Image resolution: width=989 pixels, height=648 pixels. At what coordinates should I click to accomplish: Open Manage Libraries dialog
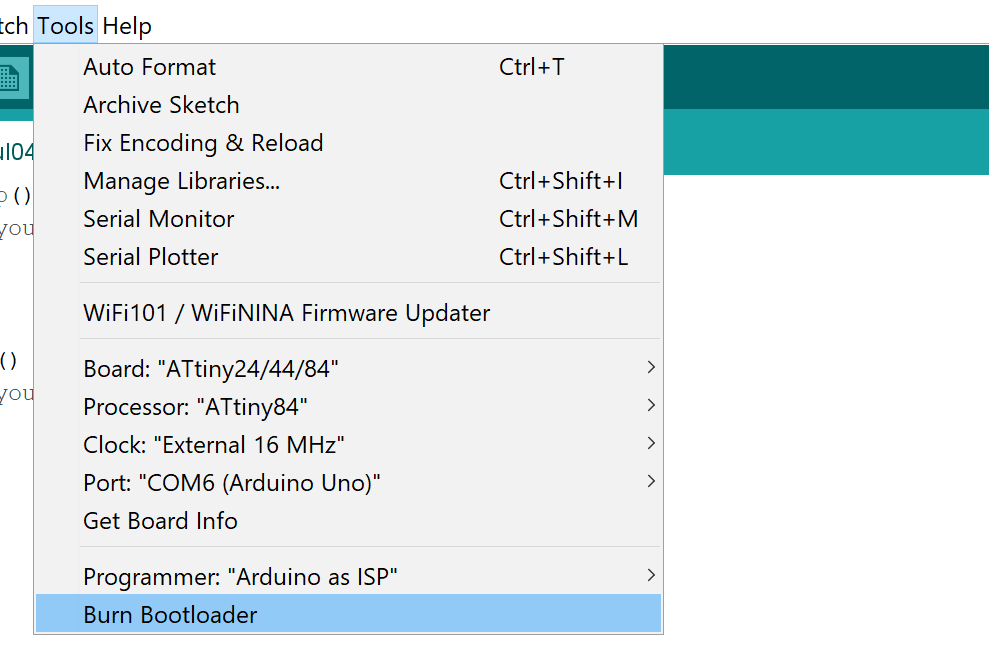[x=181, y=182]
